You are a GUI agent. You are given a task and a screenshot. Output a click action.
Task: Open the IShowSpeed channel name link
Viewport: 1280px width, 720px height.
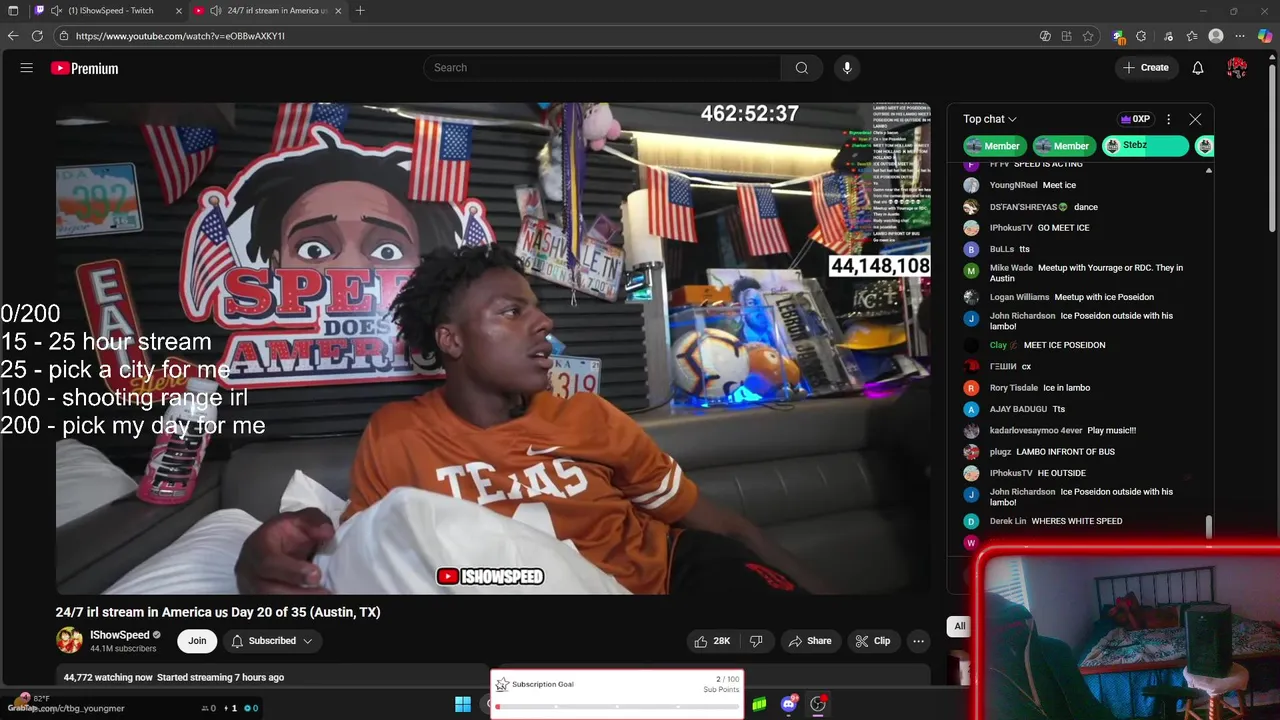(x=120, y=635)
